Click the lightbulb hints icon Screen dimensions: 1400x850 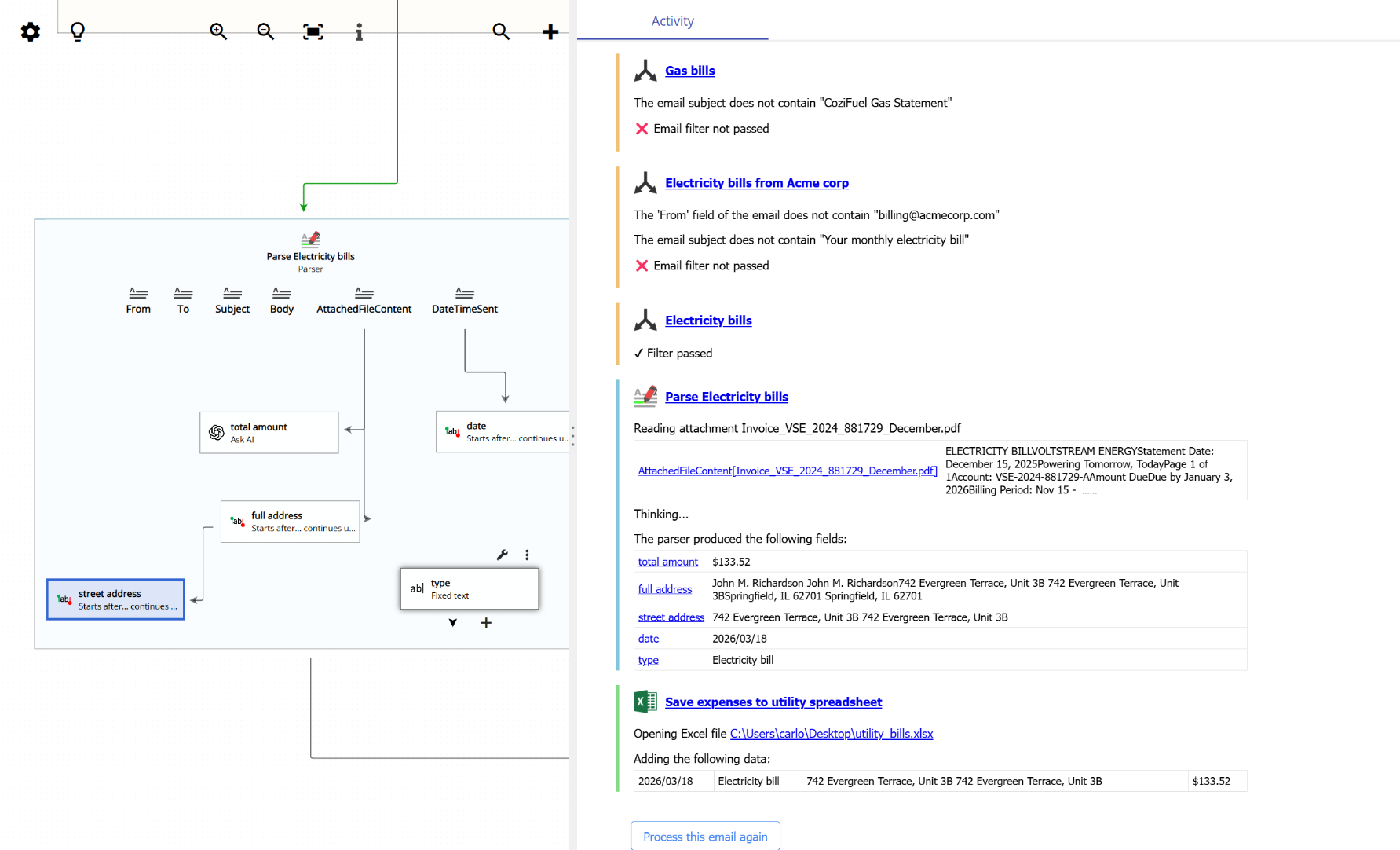pos(78,32)
